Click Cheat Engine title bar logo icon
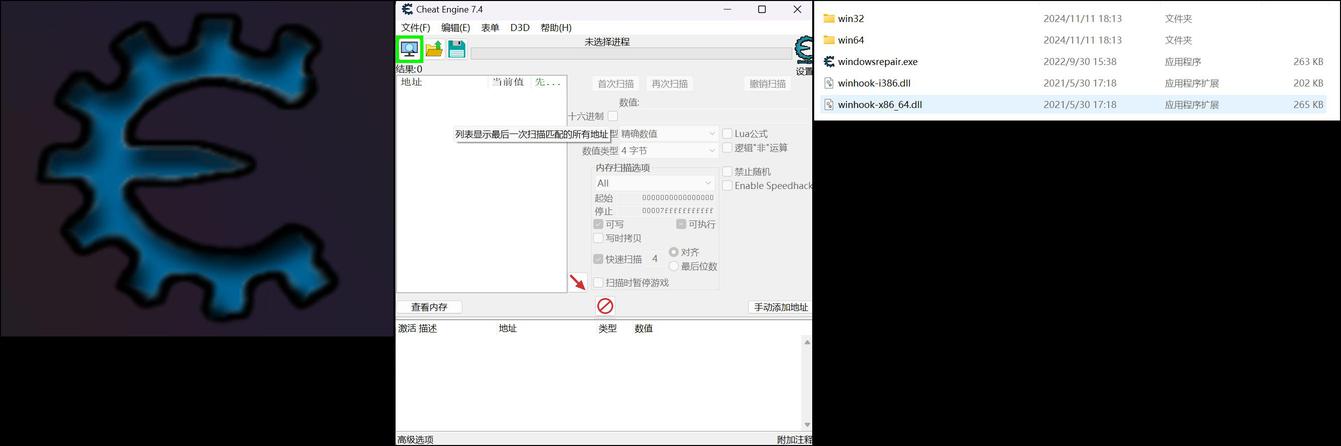Screen dimensions: 1341x446 [x=407, y=9]
